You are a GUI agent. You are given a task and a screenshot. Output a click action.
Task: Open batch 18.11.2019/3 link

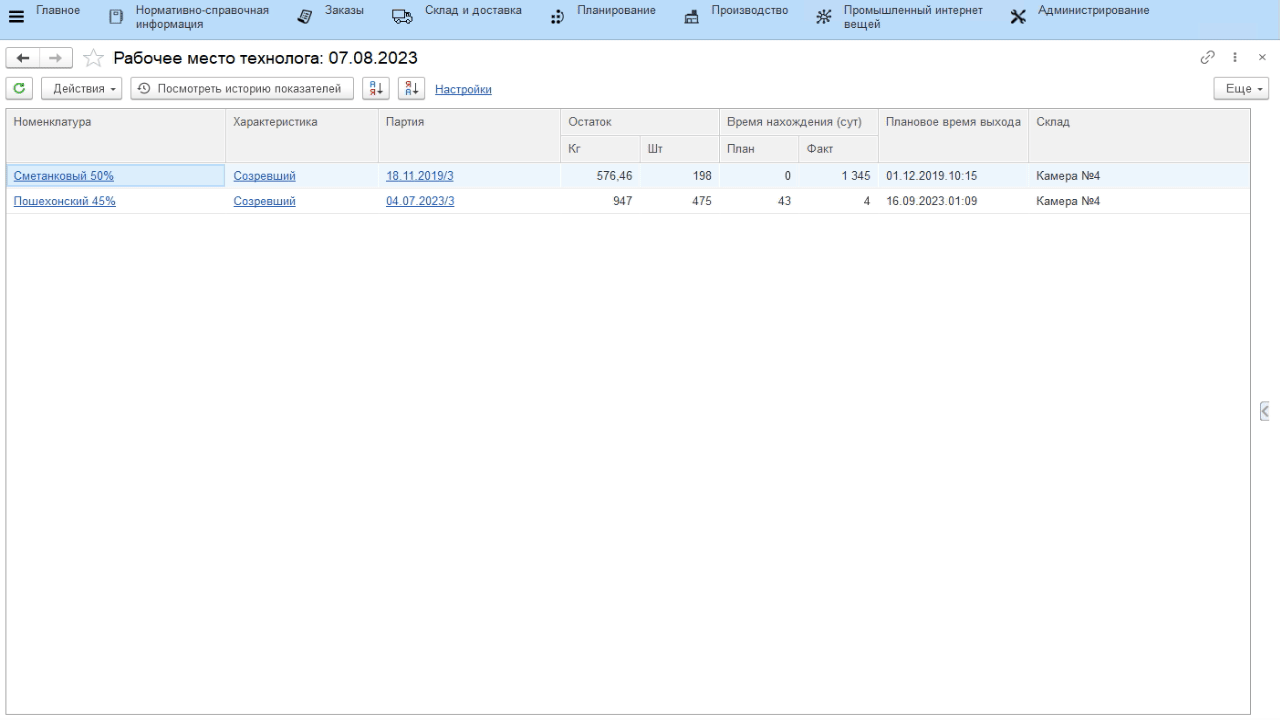(420, 176)
